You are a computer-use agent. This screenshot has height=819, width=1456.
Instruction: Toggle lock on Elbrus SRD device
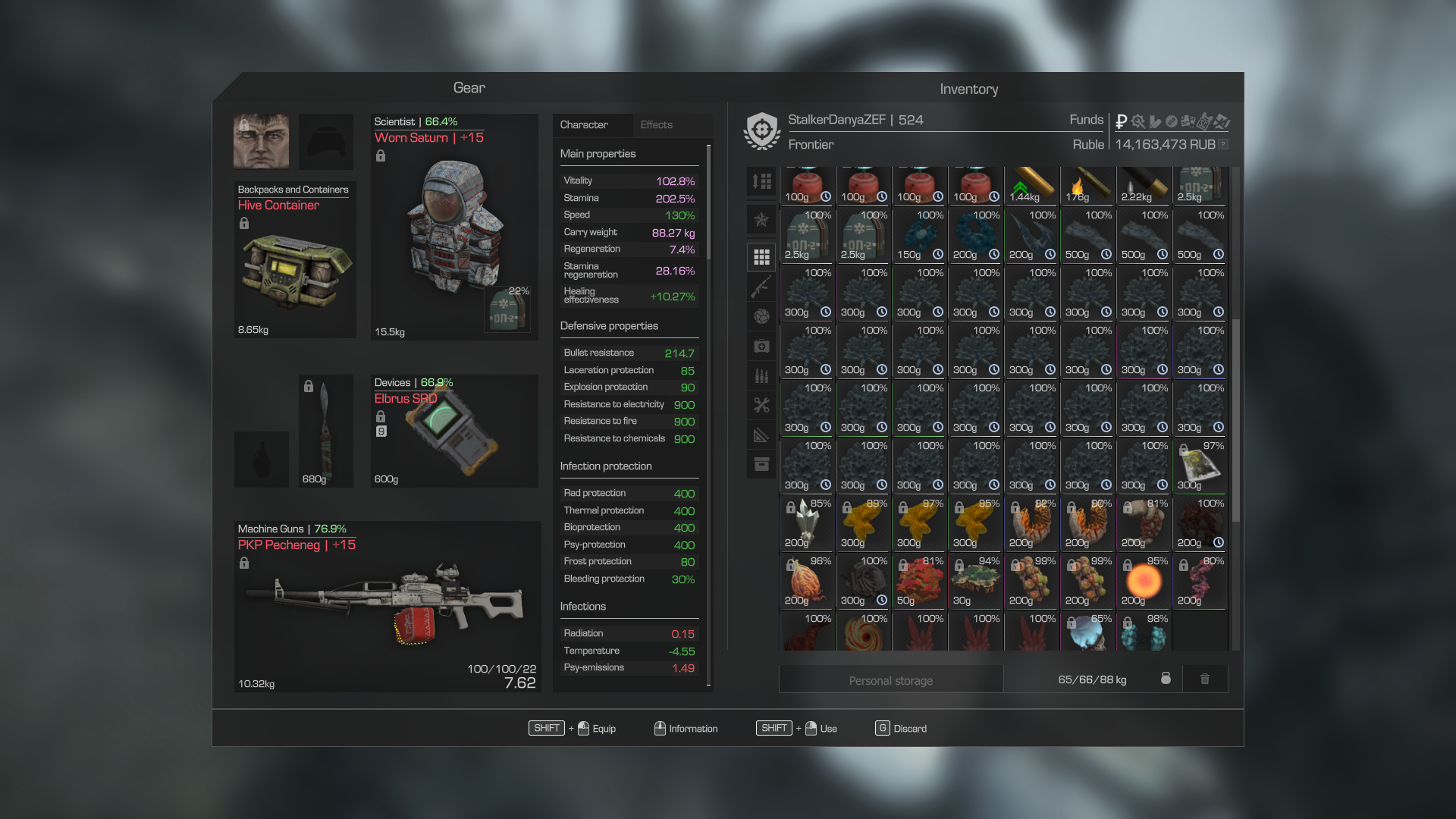[381, 416]
